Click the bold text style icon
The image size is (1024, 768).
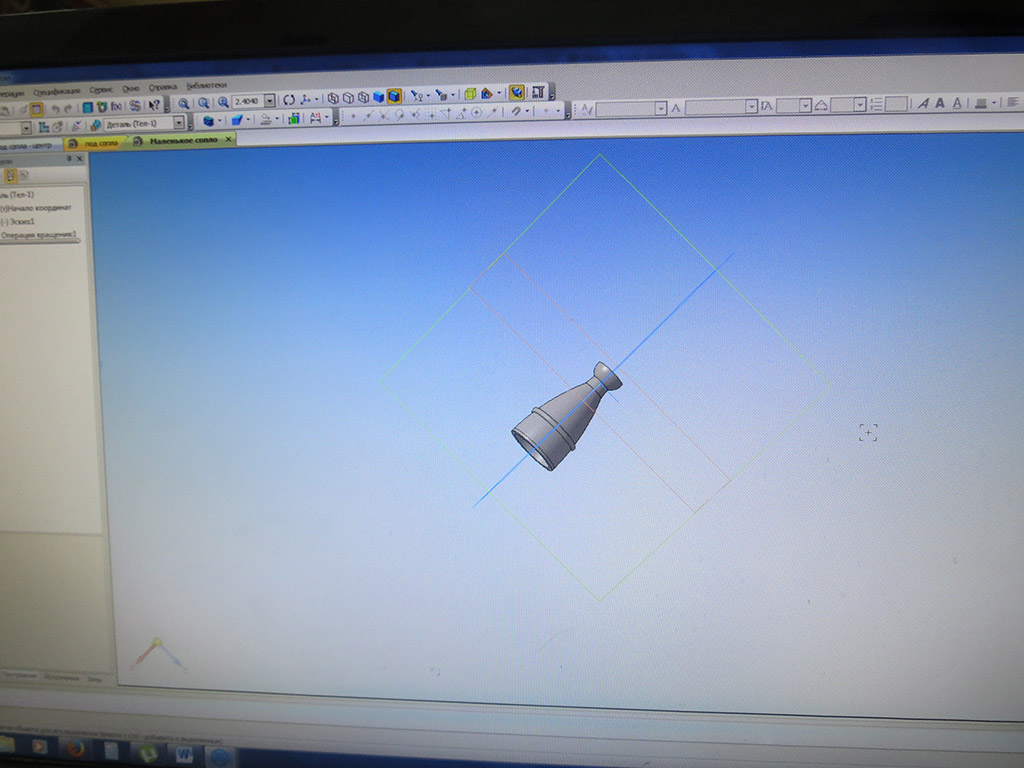[941, 103]
